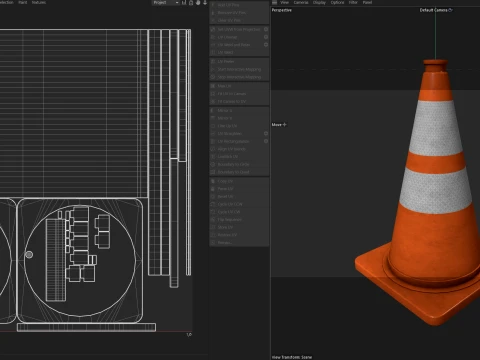Open options gear beside UV Weld and Relax
The height and width of the screenshot is (360, 480).
click(x=266, y=45)
